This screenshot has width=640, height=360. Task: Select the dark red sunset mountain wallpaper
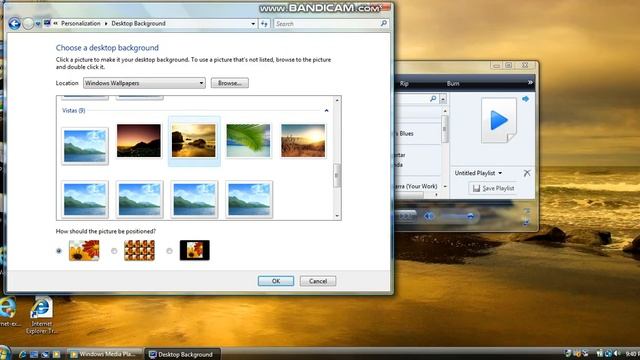(139, 141)
